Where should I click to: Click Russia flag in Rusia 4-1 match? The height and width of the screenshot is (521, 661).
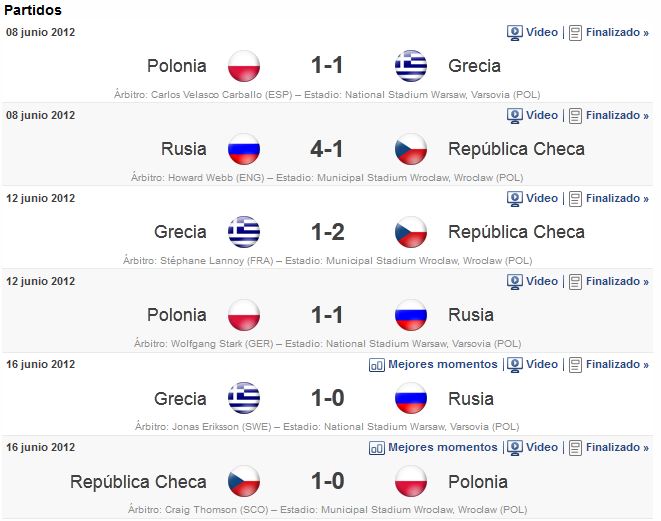click(x=244, y=149)
